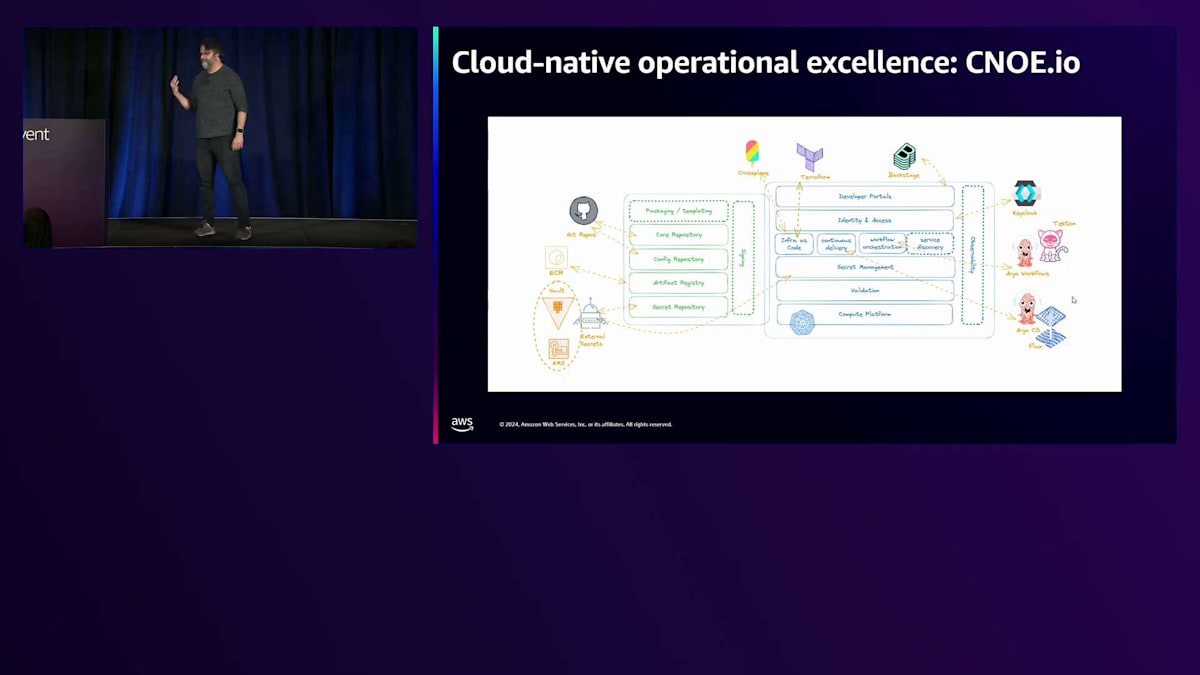
Task: Click the slide title mentioning CNOE.io
Action: [x=766, y=62]
